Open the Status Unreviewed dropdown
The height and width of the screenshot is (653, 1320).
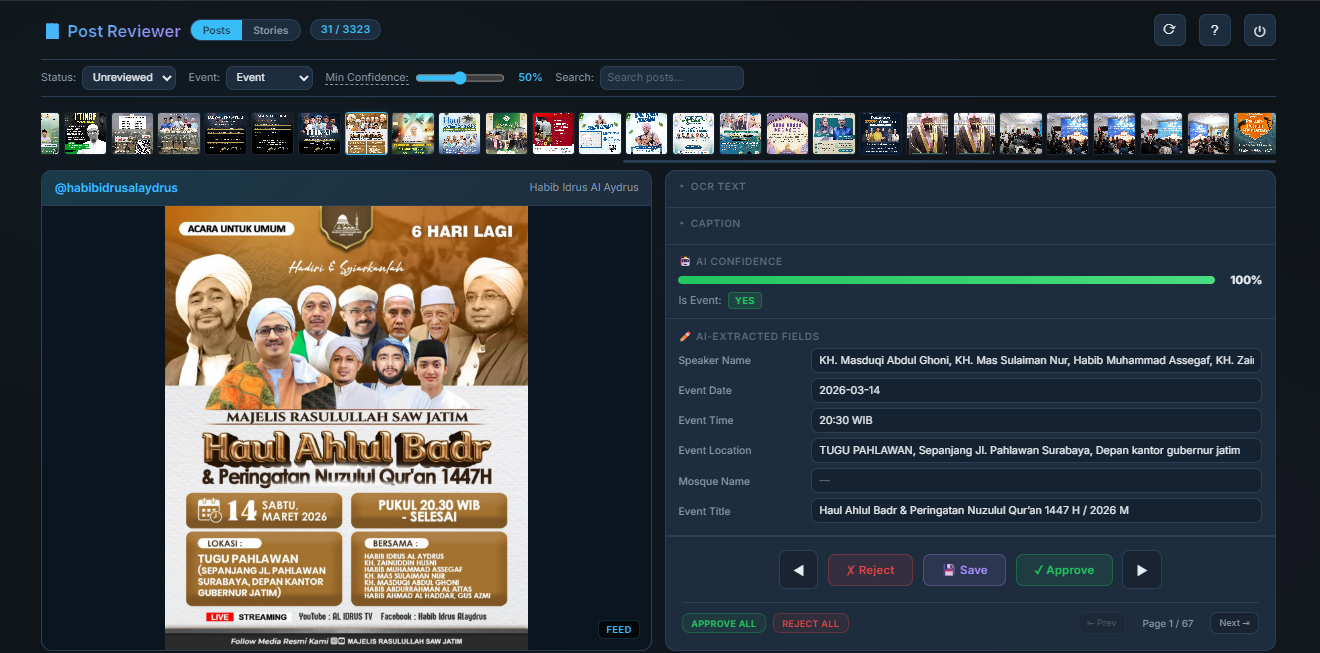(x=128, y=78)
